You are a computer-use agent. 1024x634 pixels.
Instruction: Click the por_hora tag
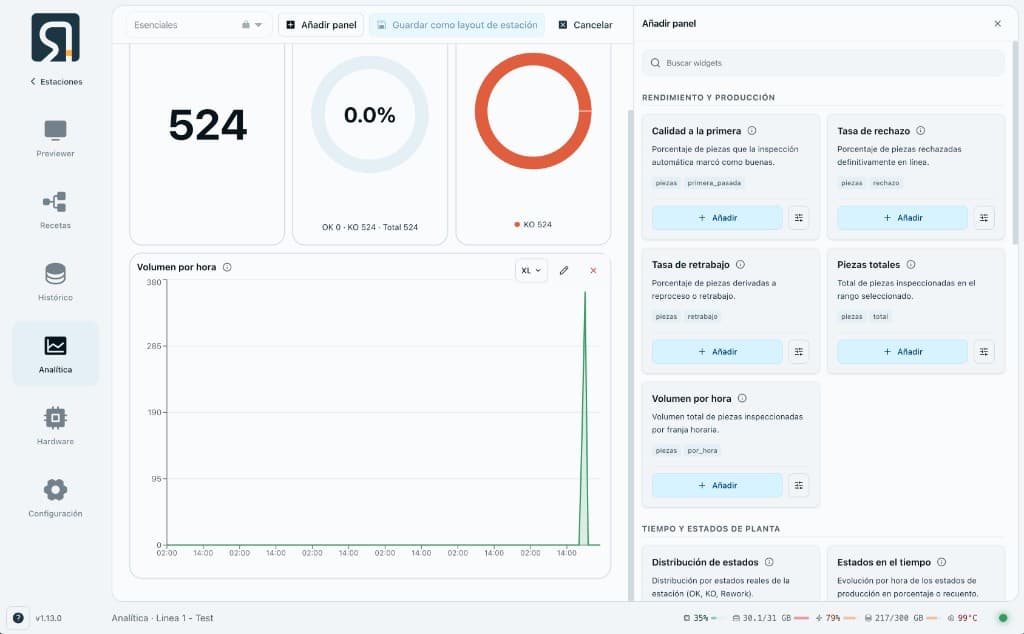click(x=702, y=451)
